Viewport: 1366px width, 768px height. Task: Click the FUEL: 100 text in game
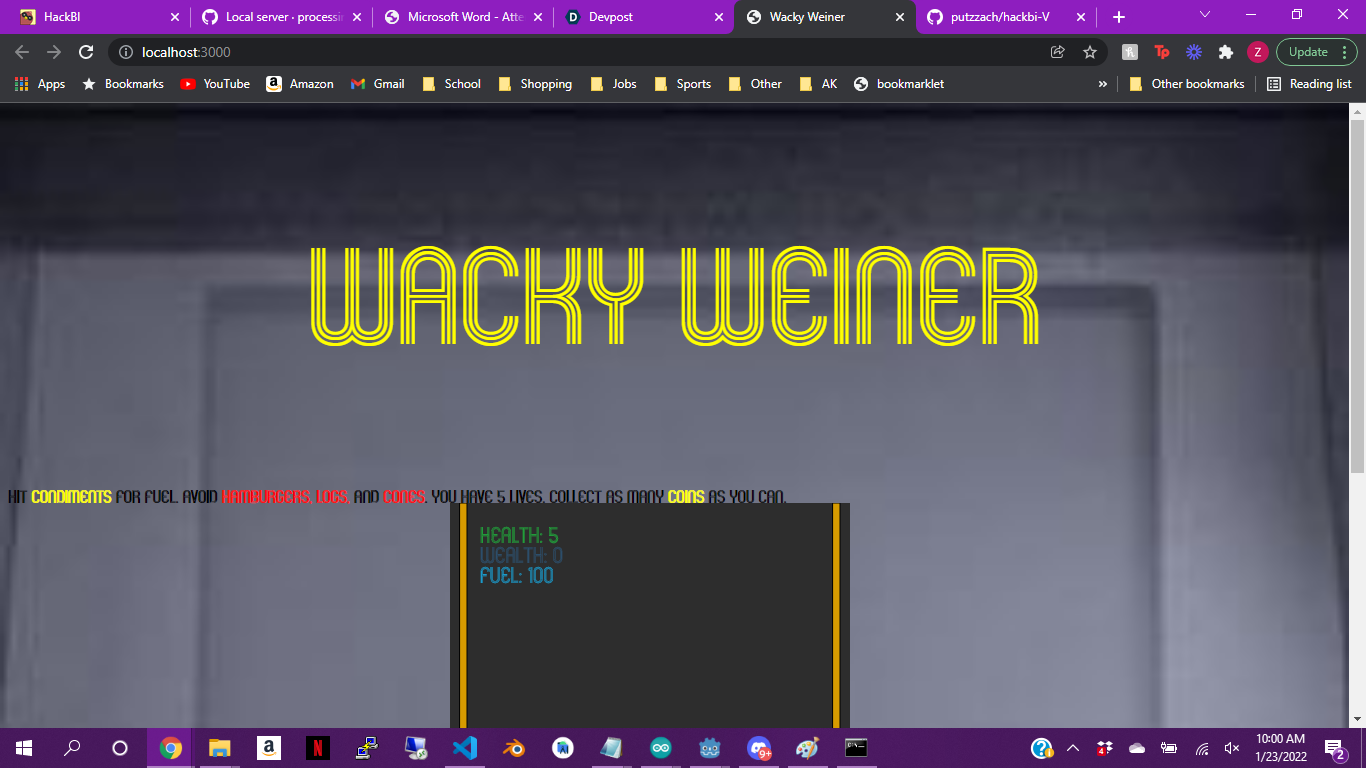[x=516, y=575]
